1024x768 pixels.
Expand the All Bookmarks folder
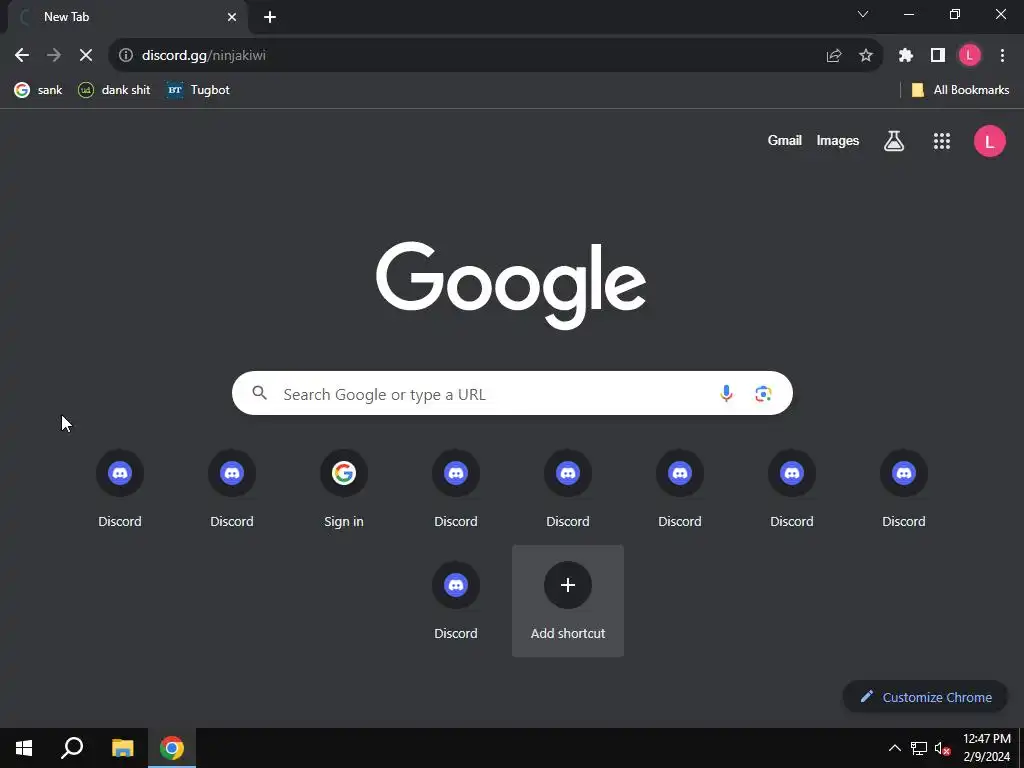click(x=960, y=90)
